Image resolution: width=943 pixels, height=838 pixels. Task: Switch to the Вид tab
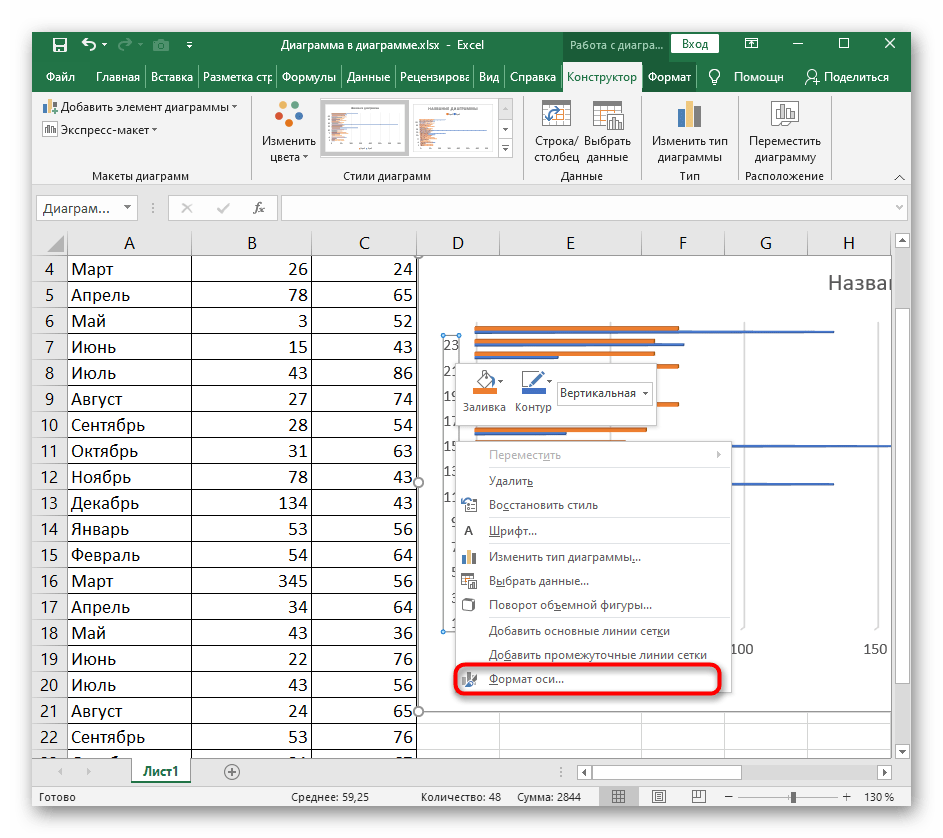coord(489,77)
